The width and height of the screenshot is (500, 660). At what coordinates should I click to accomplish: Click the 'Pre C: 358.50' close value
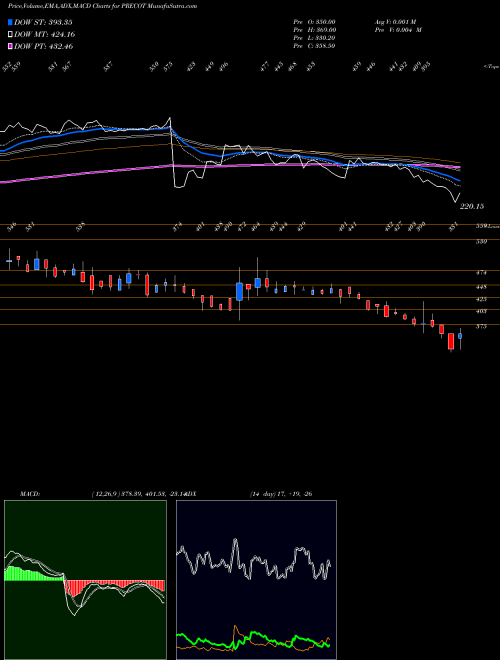coord(314,46)
